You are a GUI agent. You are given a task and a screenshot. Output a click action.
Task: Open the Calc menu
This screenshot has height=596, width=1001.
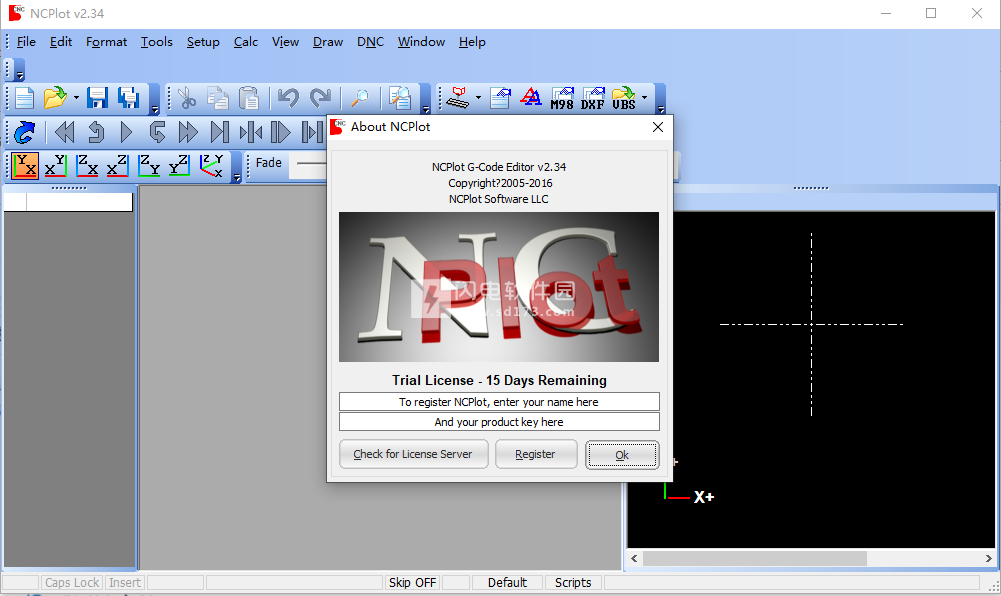246,42
